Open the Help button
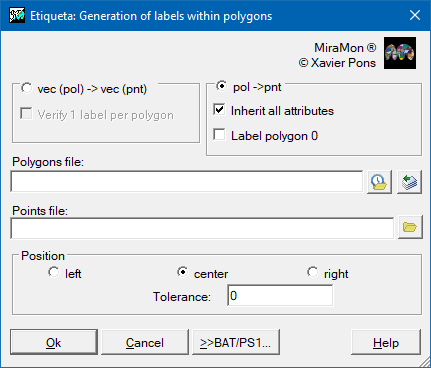Viewport: 431px width, 368px height. 386,342
